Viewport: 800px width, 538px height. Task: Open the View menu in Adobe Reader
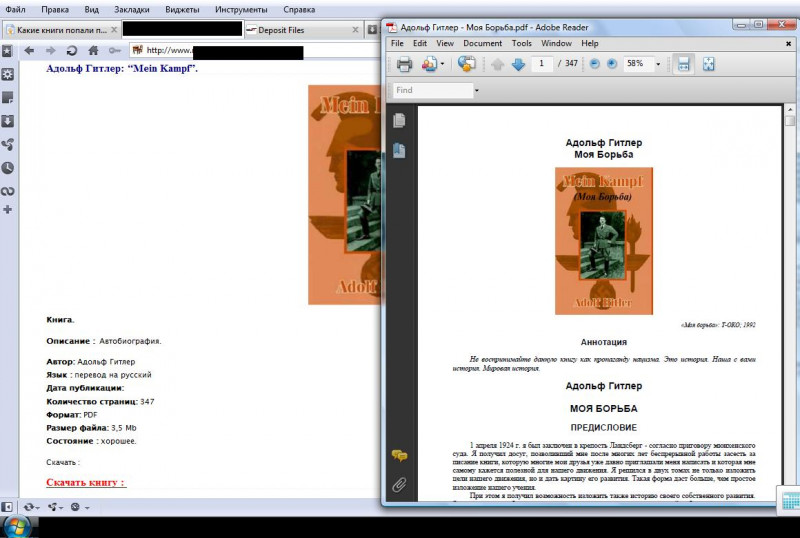445,43
